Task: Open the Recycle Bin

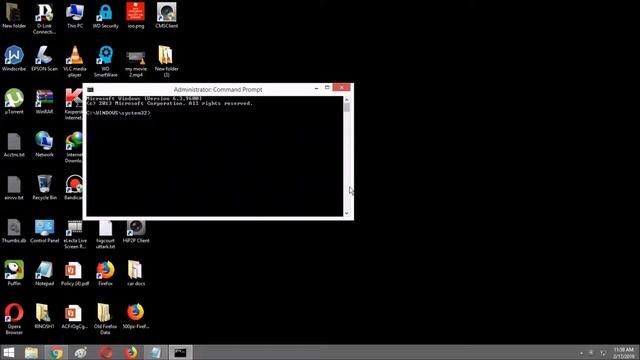Action: (x=44, y=187)
